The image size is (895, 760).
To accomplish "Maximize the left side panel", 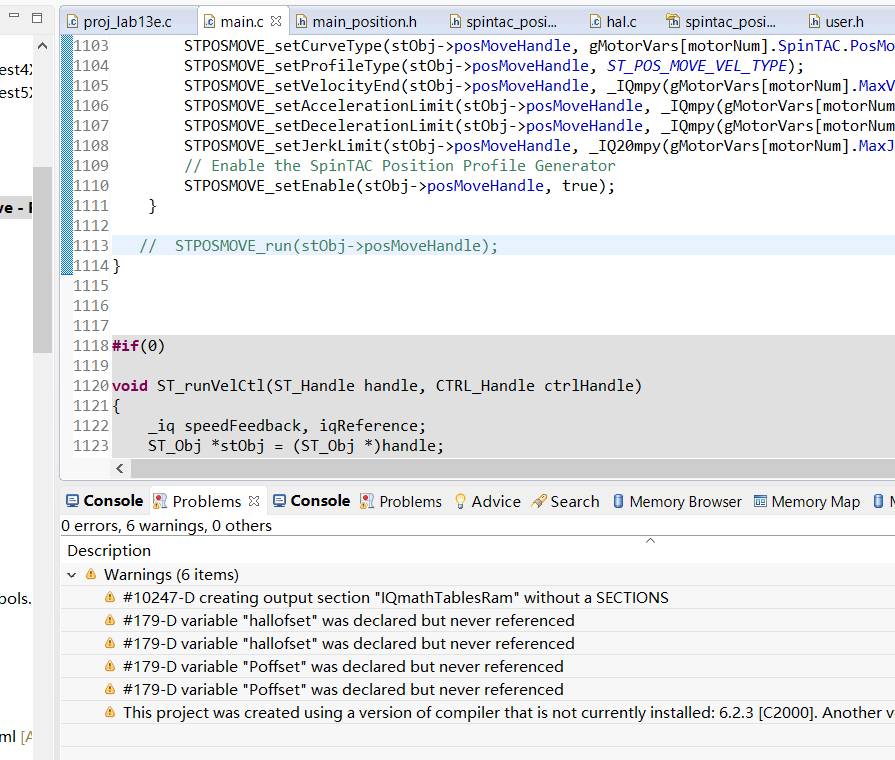I will (x=36, y=18).
